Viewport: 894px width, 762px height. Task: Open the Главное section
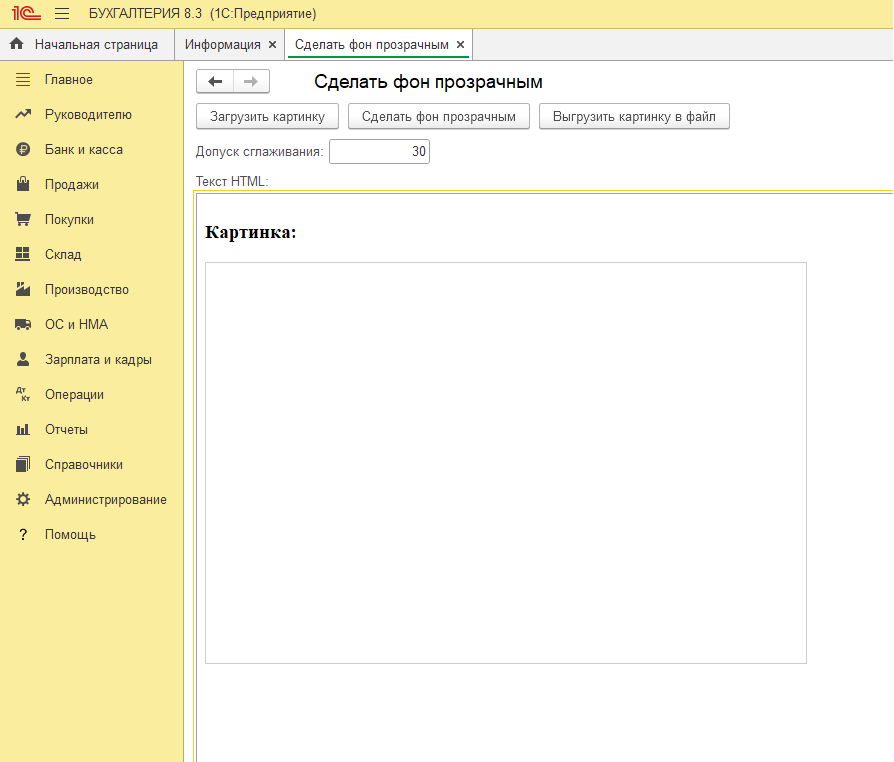69,79
